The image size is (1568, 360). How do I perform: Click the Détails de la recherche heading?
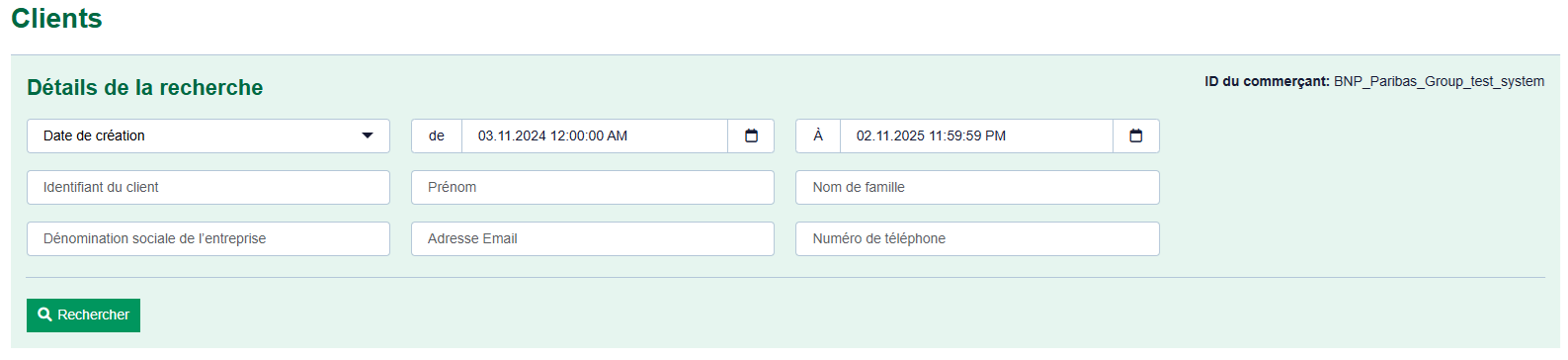(x=144, y=87)
